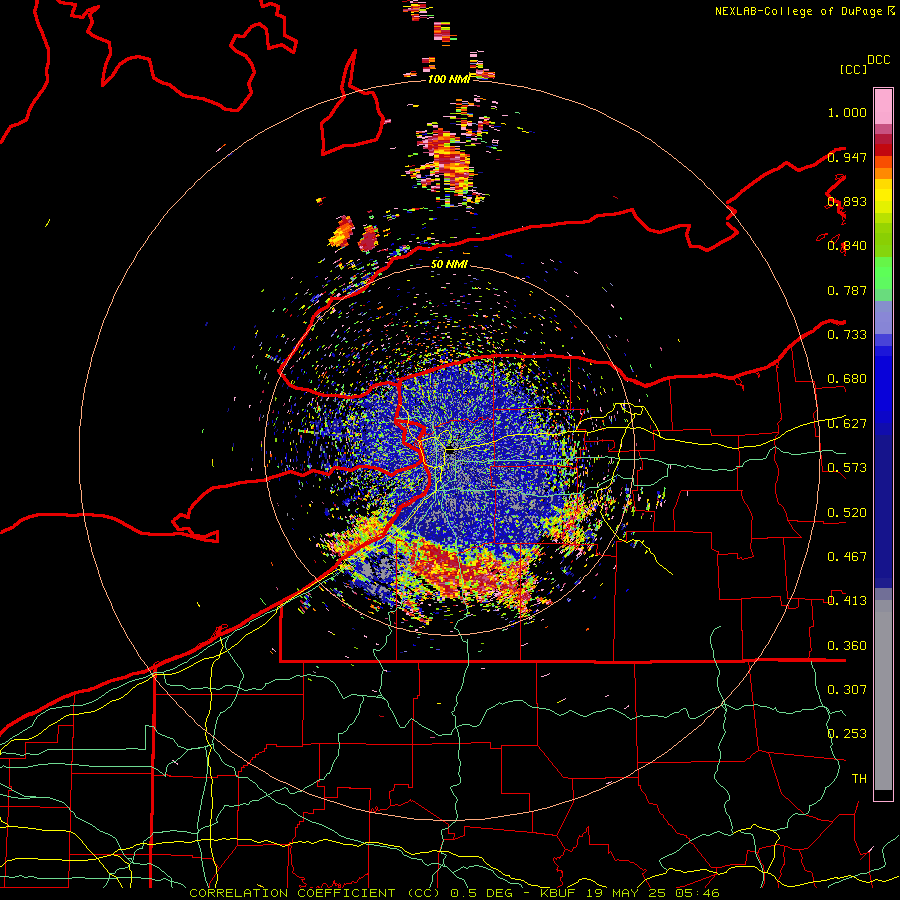Click the 0.253 scale value
Screen dimensions: 900x900
point(847,734)
